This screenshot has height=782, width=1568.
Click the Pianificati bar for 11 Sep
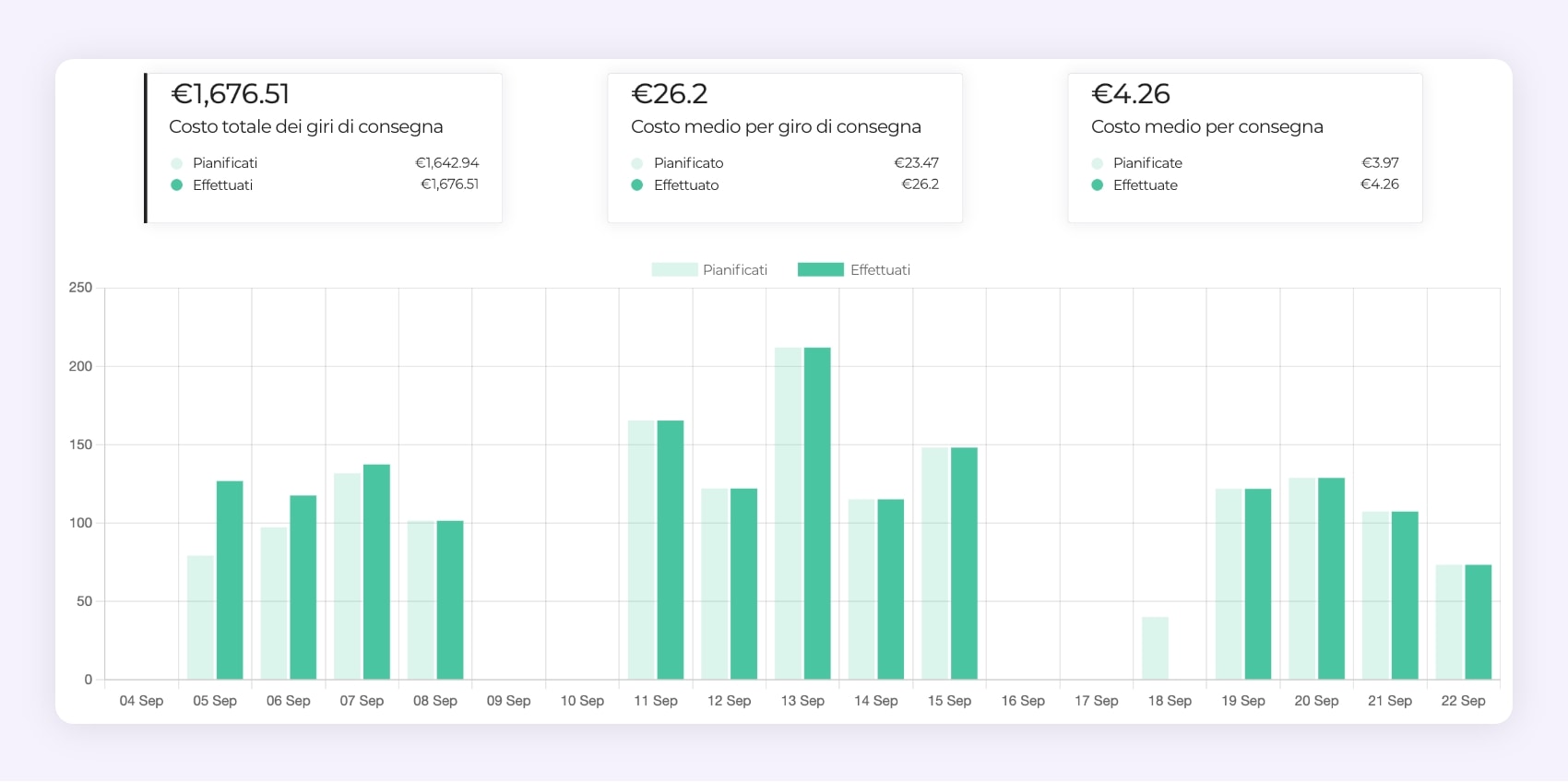641,550
